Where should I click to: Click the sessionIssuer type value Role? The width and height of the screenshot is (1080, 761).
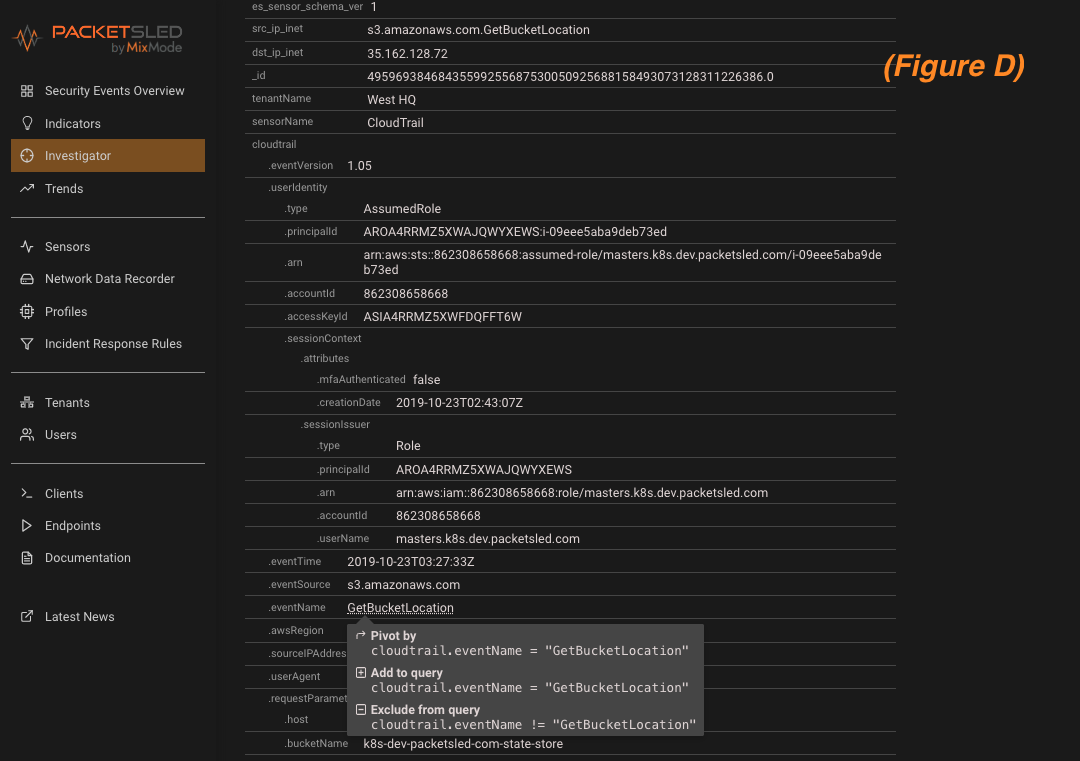(x=408, y=446)
